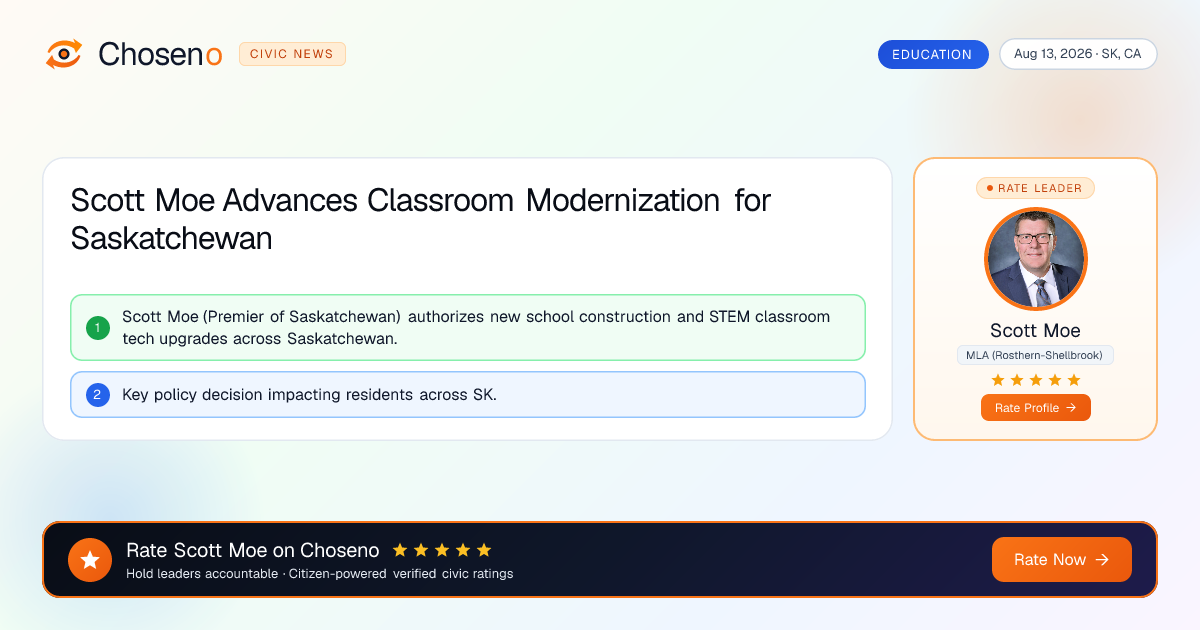The width and height of the screenshot is (1200, 630).
Task: Click the RATE LEADER badge
Action: pos(1035,187)
